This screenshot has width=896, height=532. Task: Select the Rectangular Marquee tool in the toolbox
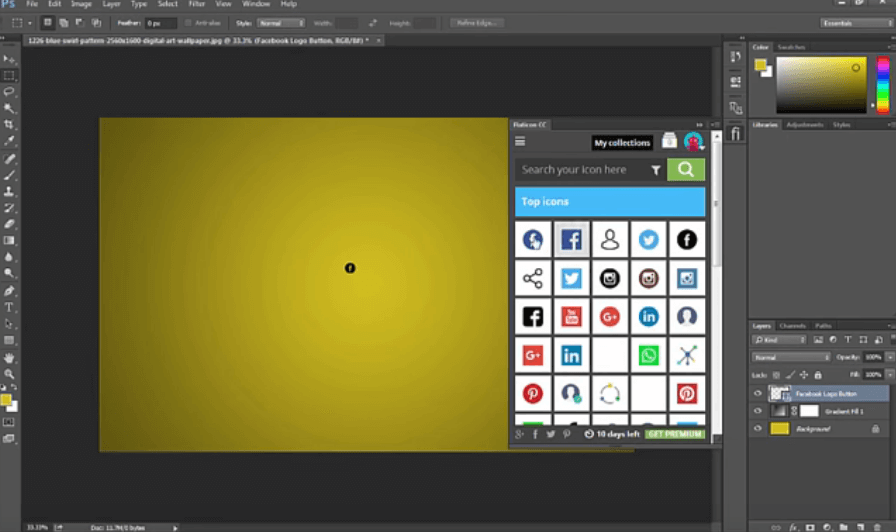pos(9,75)
